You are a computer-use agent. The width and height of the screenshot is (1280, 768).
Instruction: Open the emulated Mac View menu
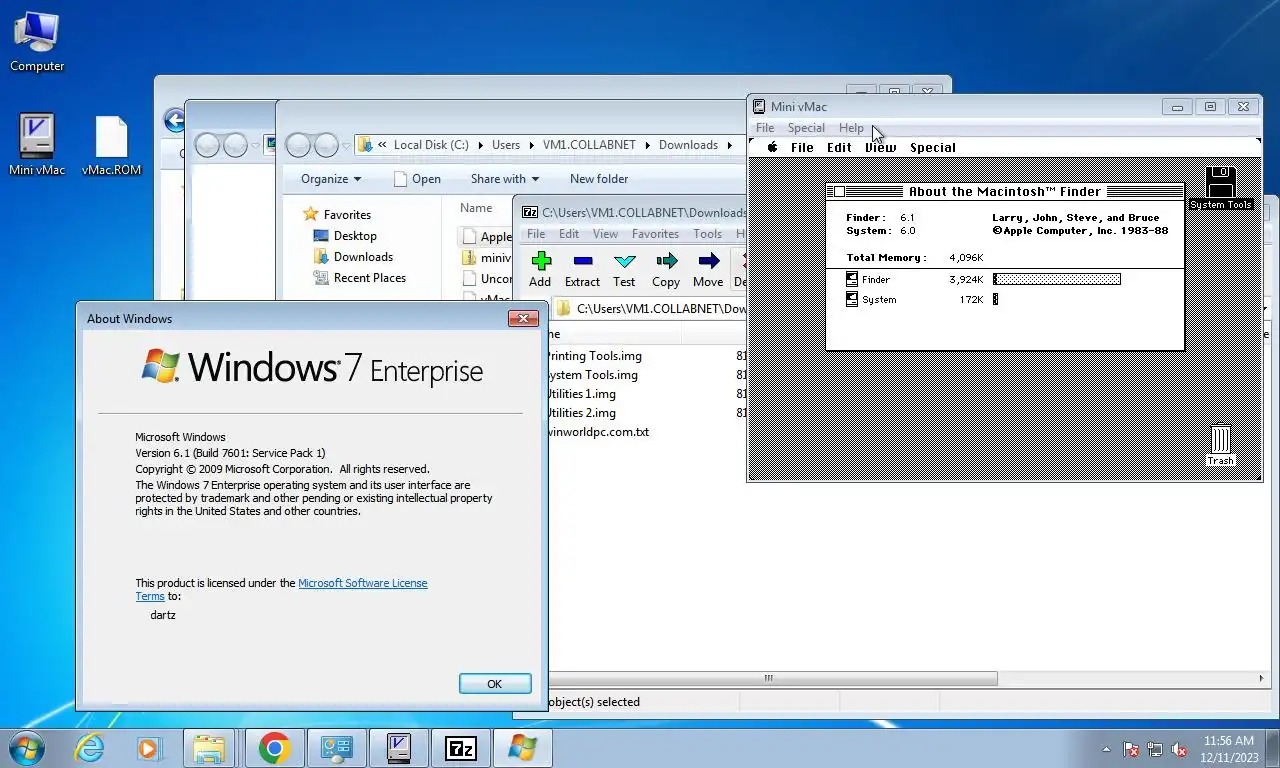pos(880,147)
